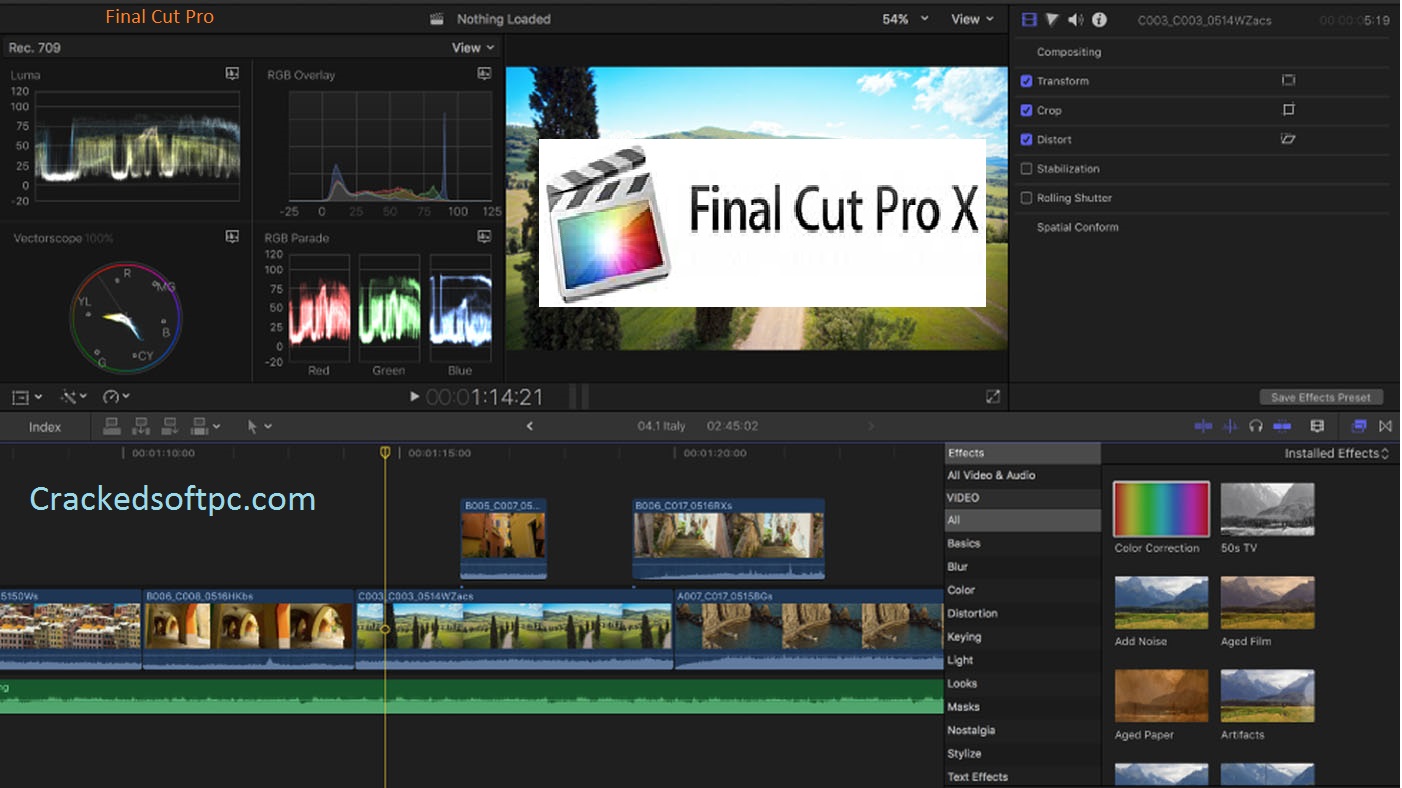Connect clip to primary storyline icon
This screenshot has height=788, width=1402.
(112, 426)
